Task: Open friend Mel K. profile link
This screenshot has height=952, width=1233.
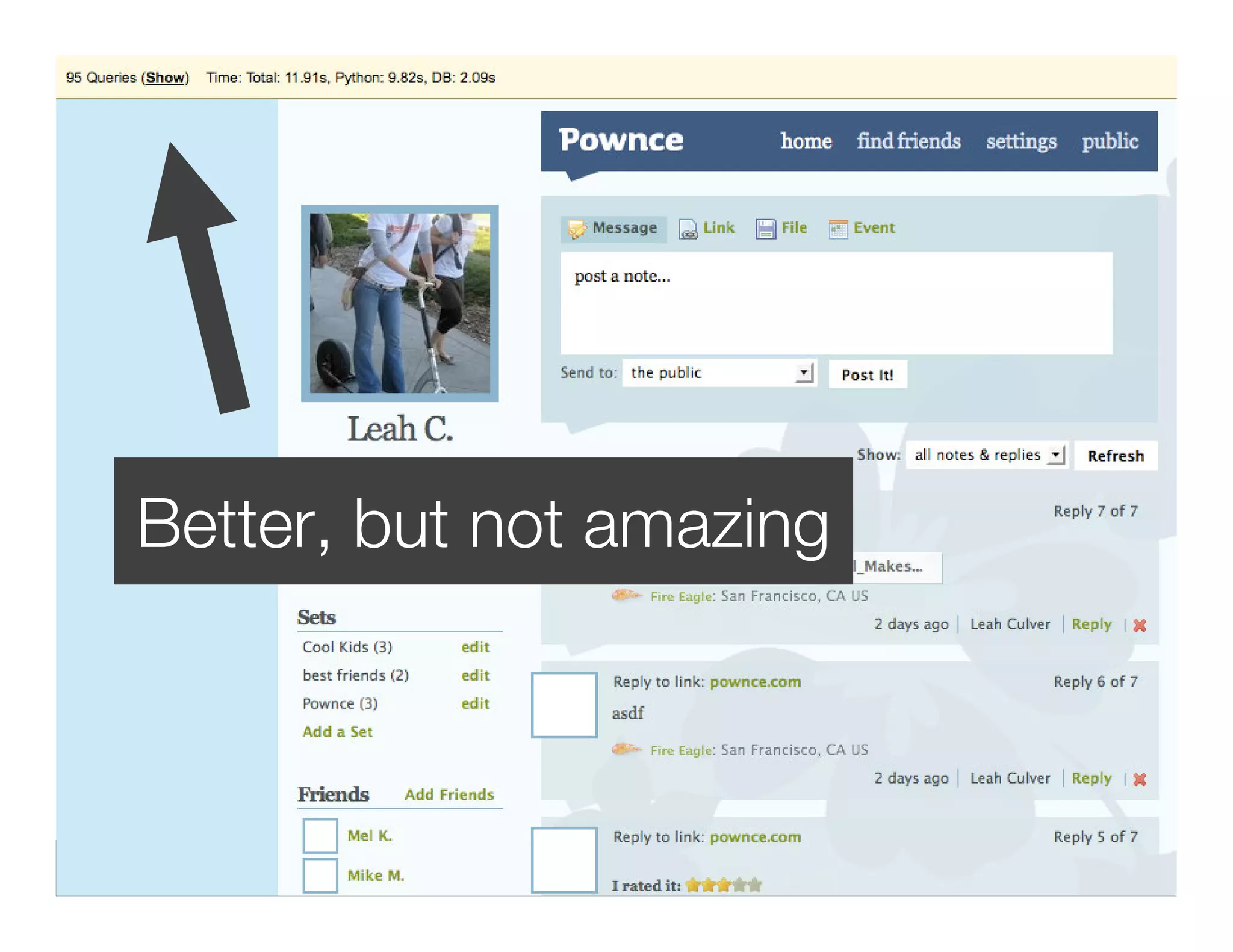Action: pos(370,835)
